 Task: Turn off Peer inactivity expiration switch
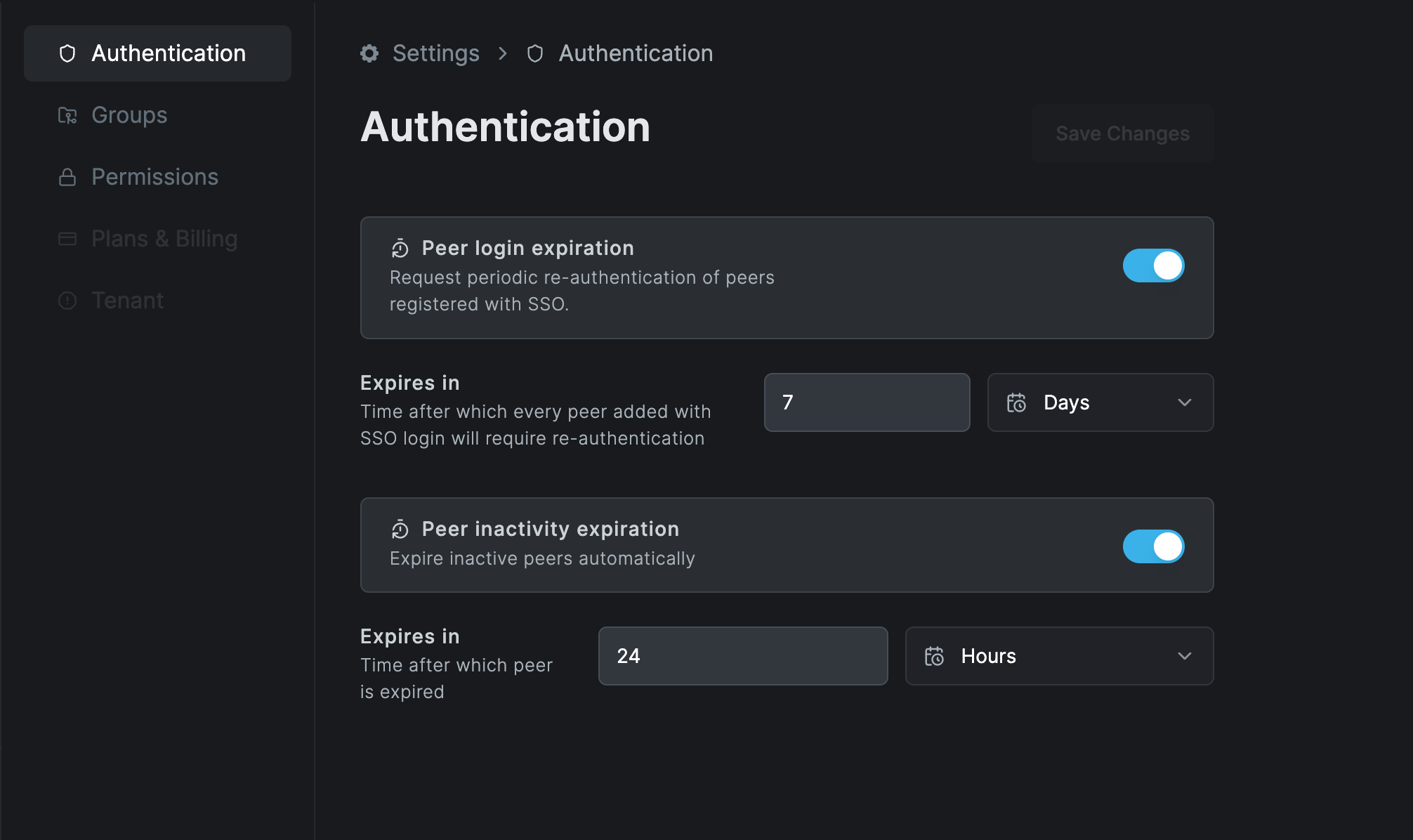click(x=1153, y=546)
